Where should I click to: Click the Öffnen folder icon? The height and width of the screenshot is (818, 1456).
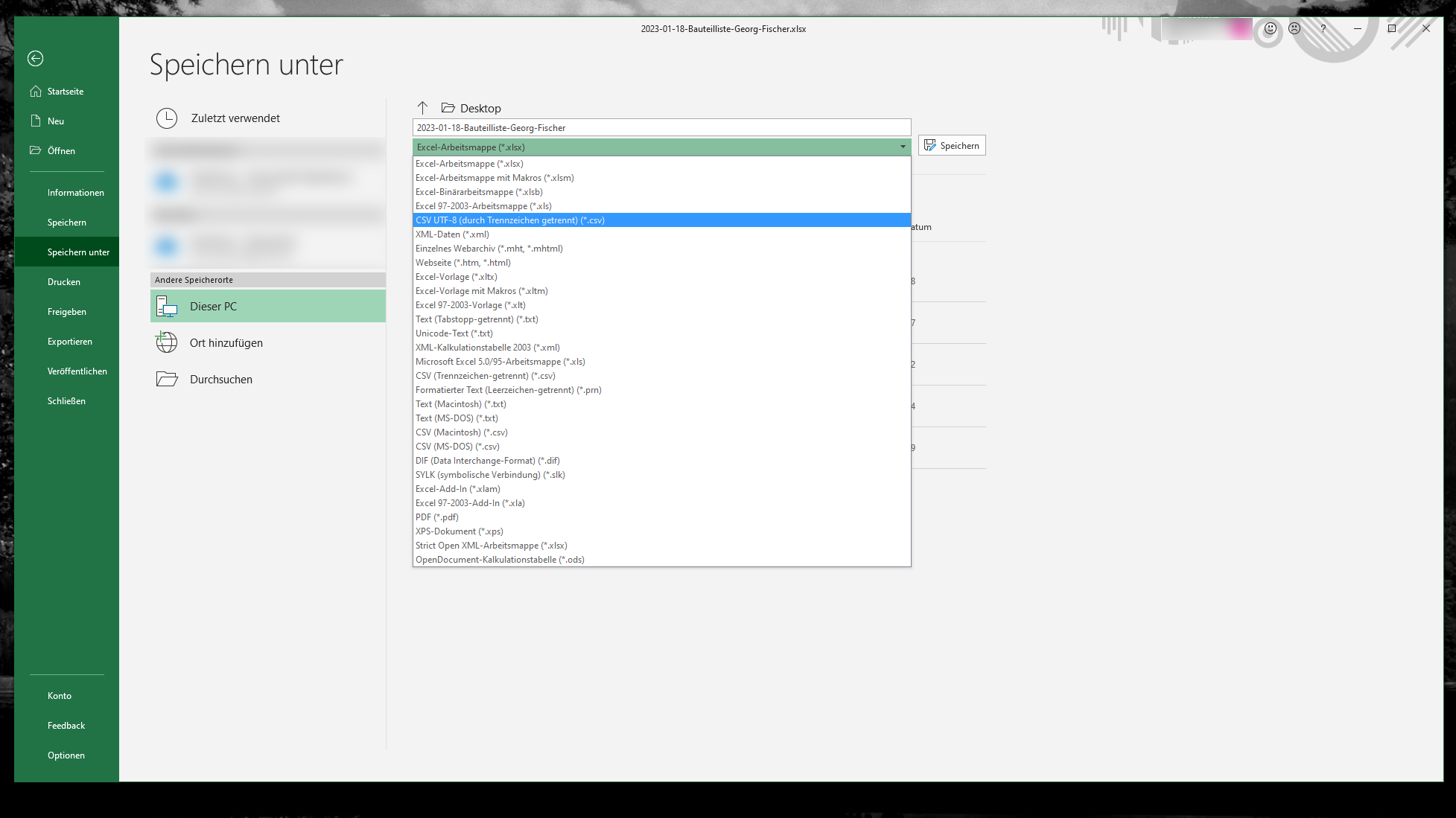tap(35, 150)
